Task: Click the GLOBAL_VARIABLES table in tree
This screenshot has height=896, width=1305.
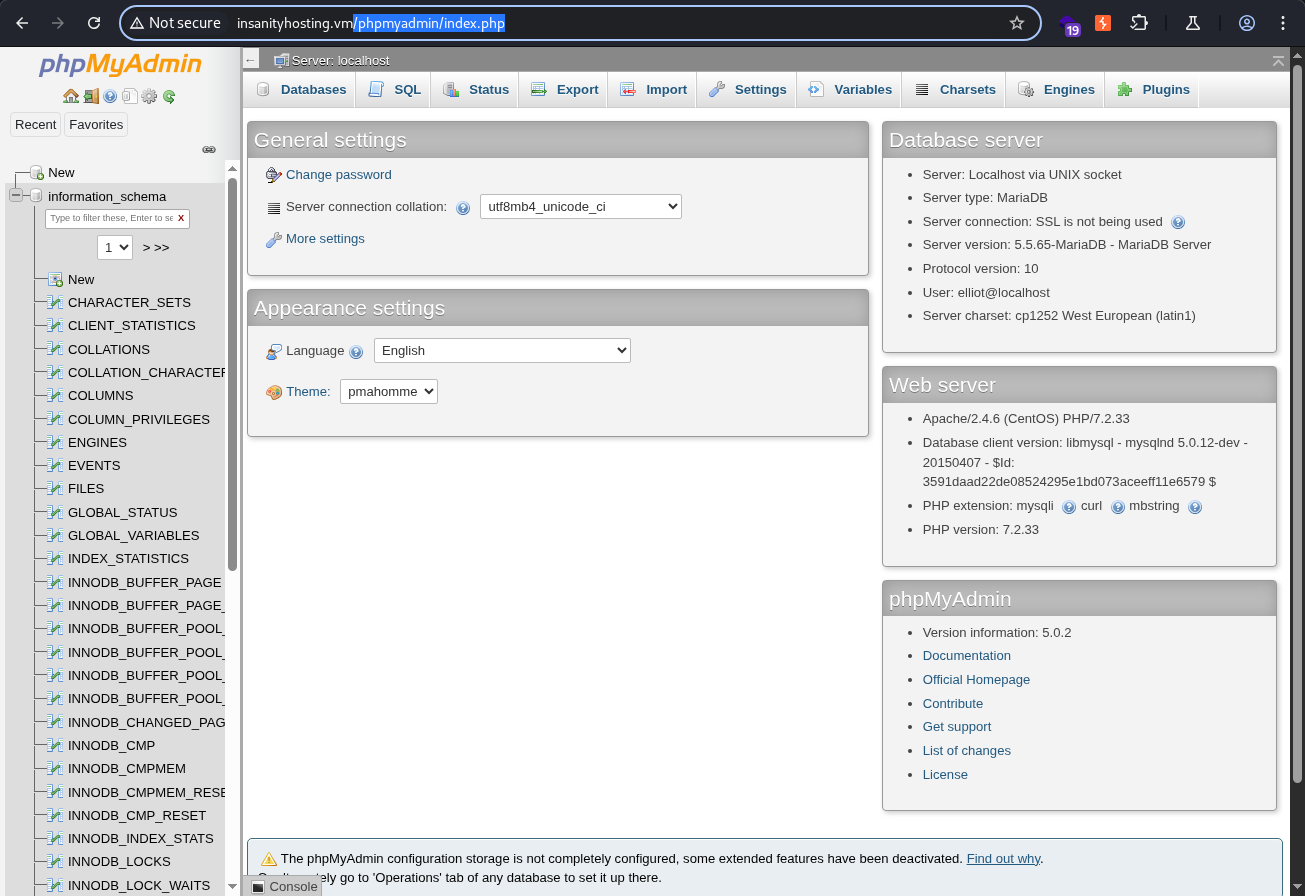Action: click(x=133, y=535)
